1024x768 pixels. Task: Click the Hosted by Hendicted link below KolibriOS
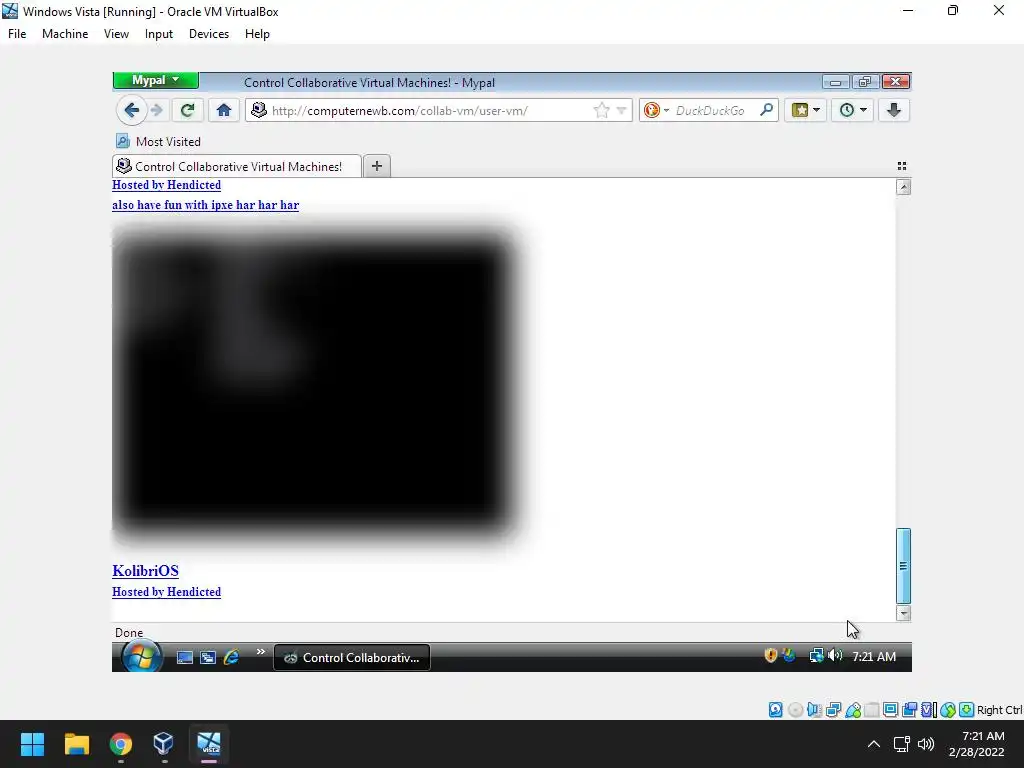pos(167,592)
